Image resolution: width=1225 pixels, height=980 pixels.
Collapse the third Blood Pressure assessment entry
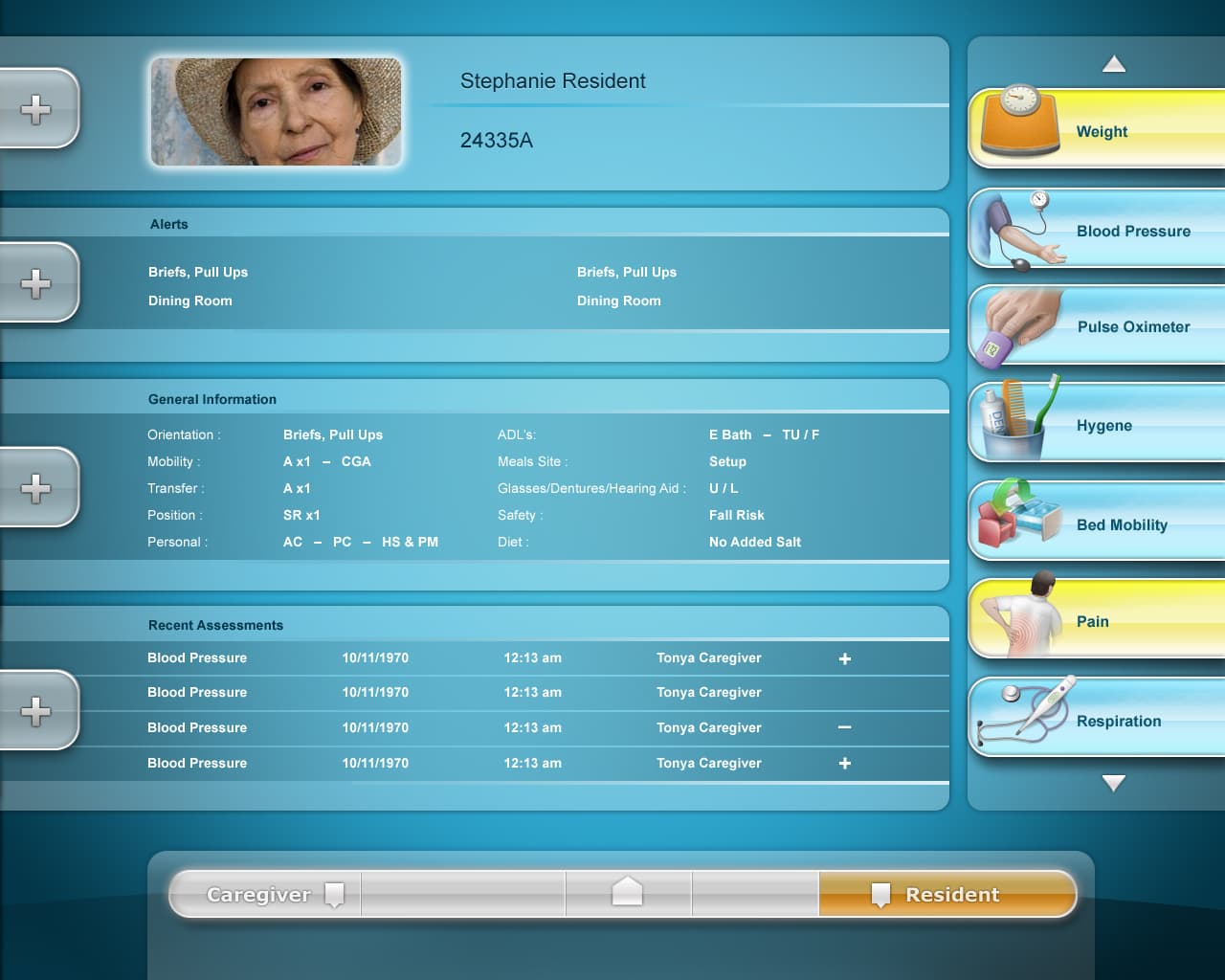click(x=844, y=728)
